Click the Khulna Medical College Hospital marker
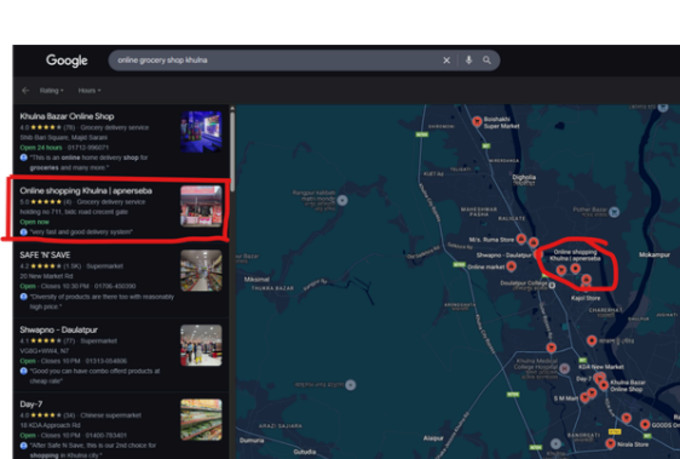Screen dimensions: 680x459 coord(564,368)
